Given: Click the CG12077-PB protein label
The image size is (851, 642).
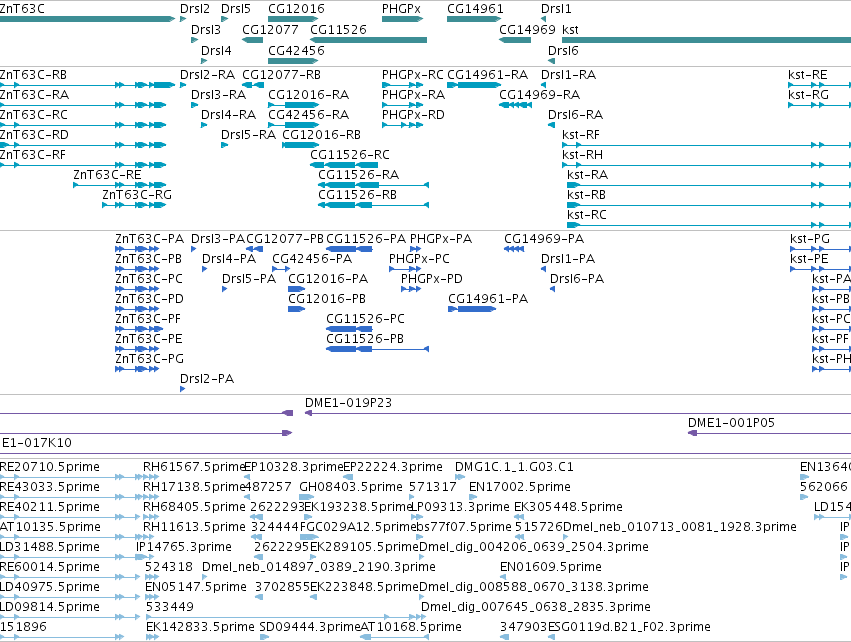Looking at the screenshot, I should click(x=285, y=239).
